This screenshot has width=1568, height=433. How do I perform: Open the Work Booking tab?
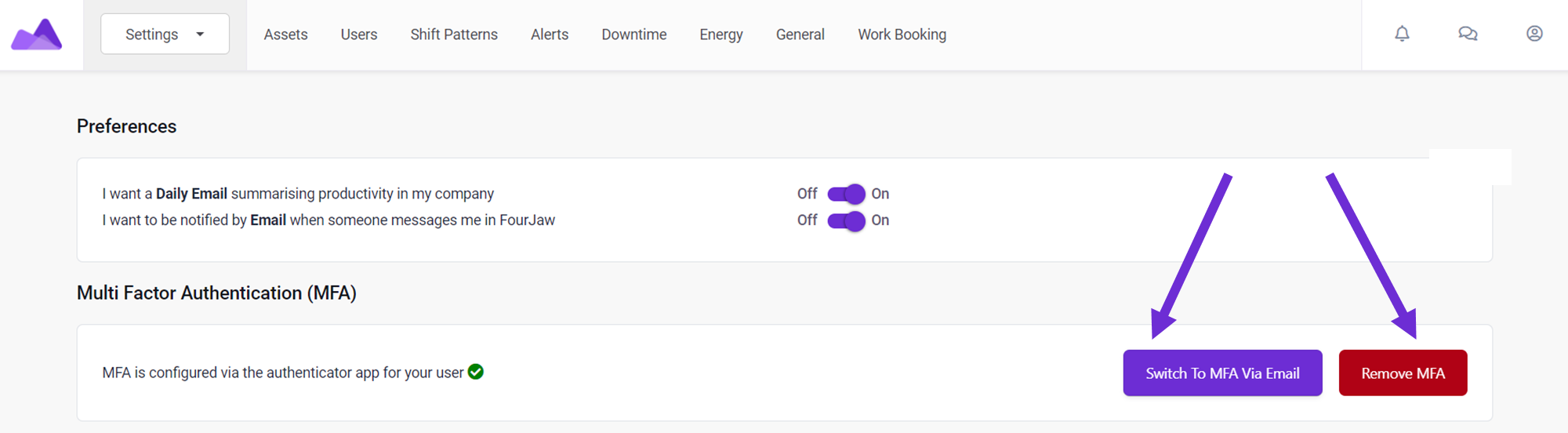(x=902, y=35)
